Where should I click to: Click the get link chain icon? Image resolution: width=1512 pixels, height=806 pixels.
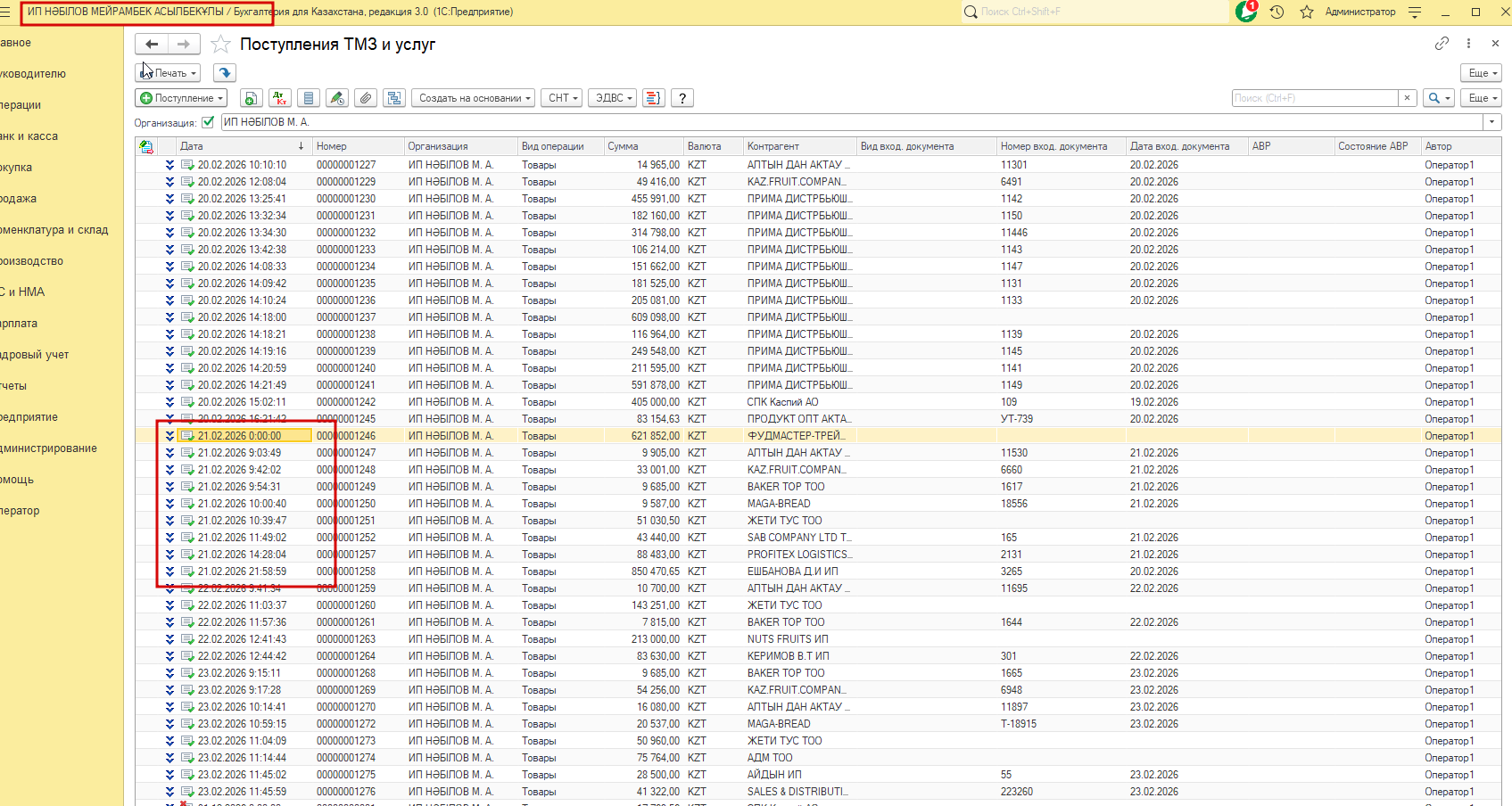click(x=1442, y=44)
